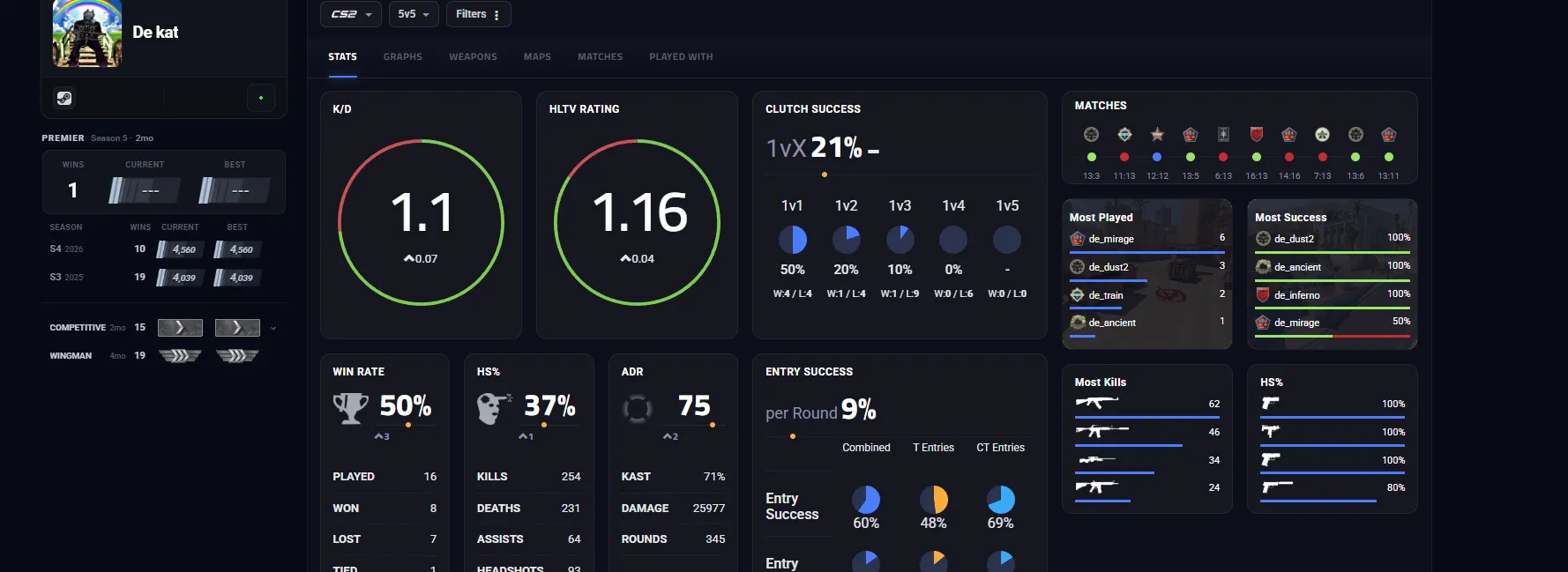Click the weapon icon with 80% headshot rate
The image size is (1568, 572).
(1277, 487)
